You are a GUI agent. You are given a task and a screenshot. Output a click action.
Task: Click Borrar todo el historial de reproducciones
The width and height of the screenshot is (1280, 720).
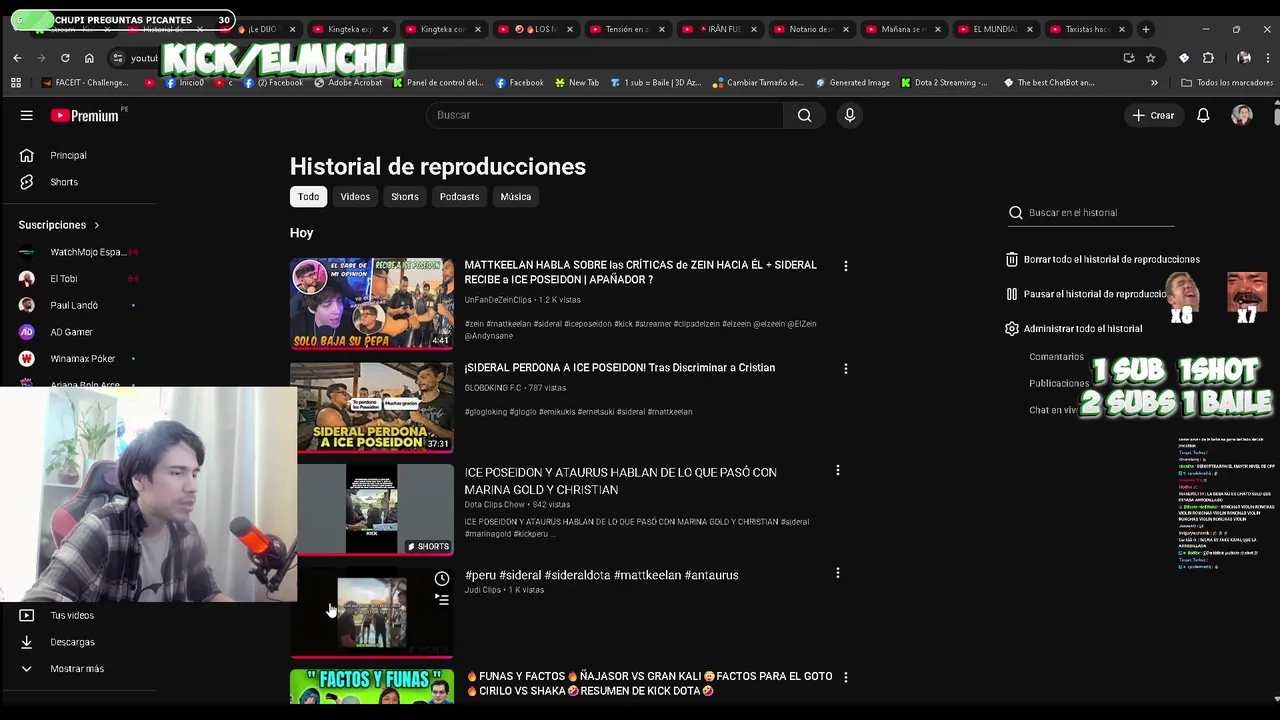[1103, 259]
